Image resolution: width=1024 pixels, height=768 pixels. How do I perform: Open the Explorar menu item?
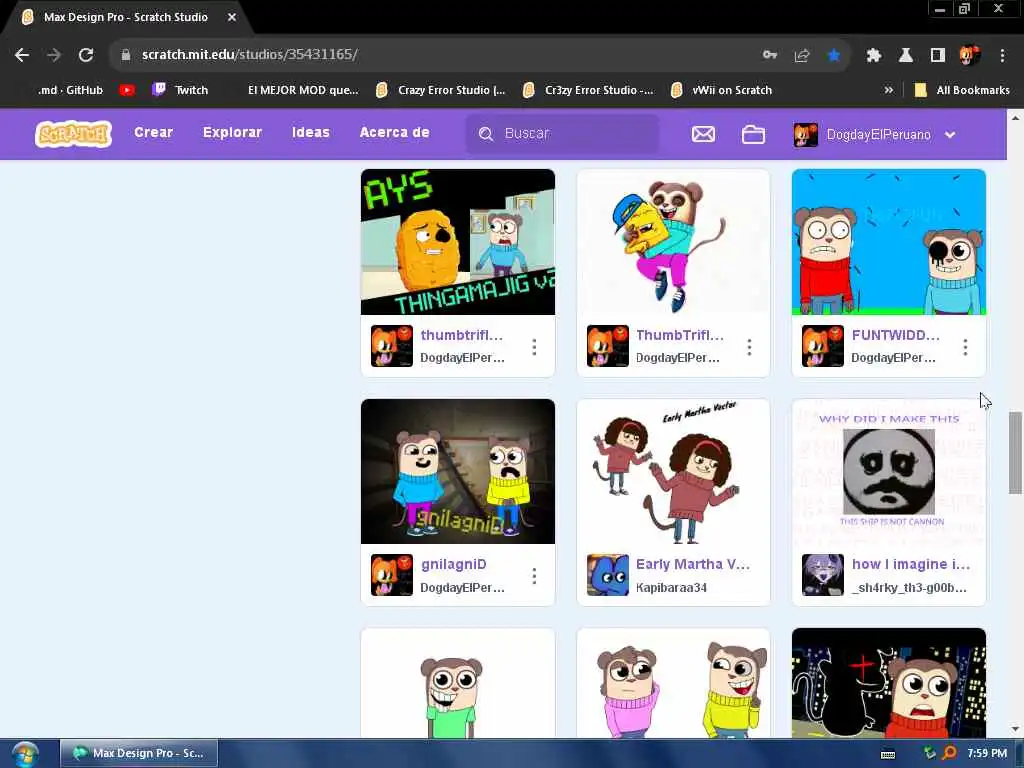[x=232, y=133]
